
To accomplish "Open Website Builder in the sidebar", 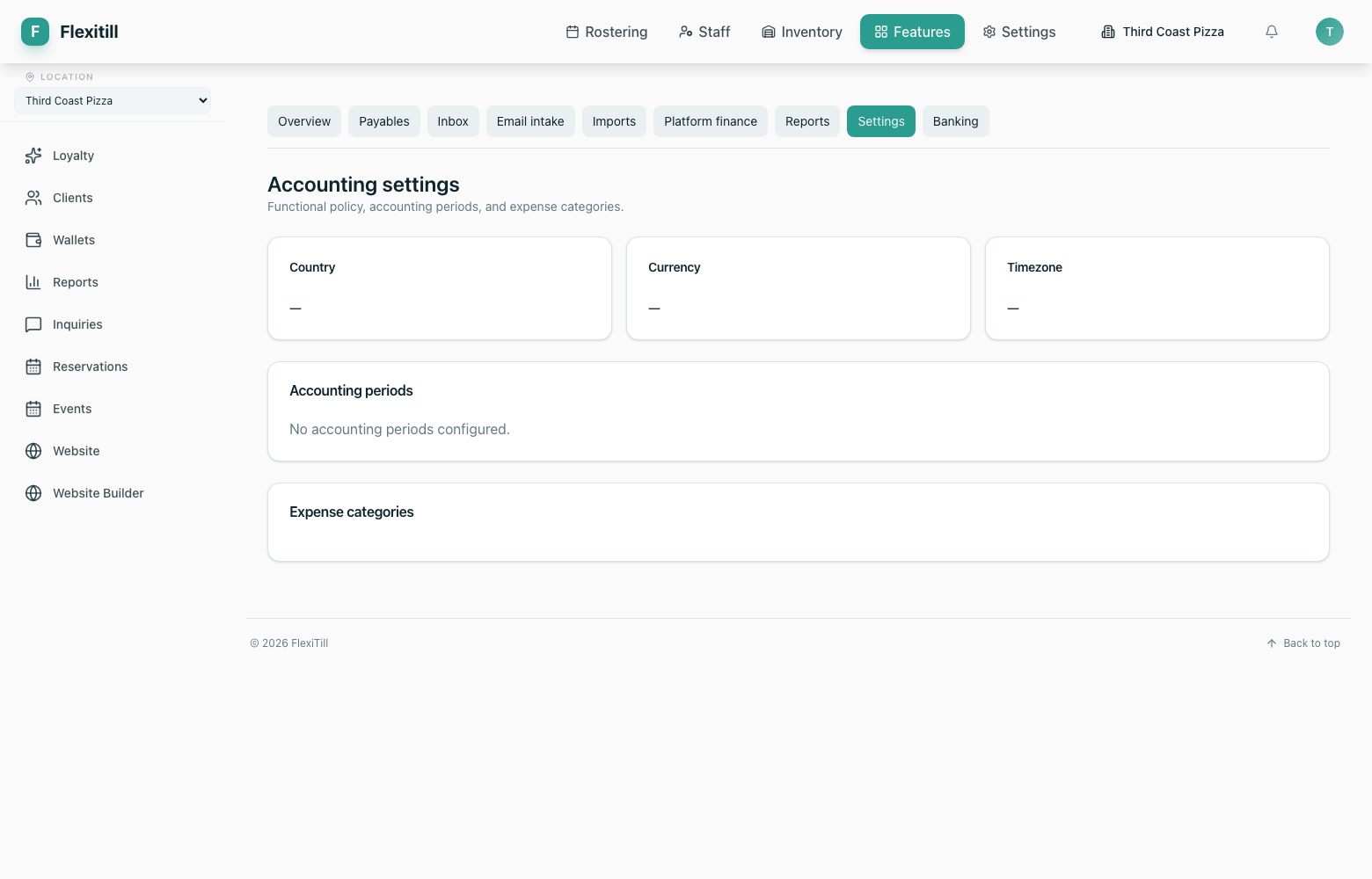I will [113, 493].
